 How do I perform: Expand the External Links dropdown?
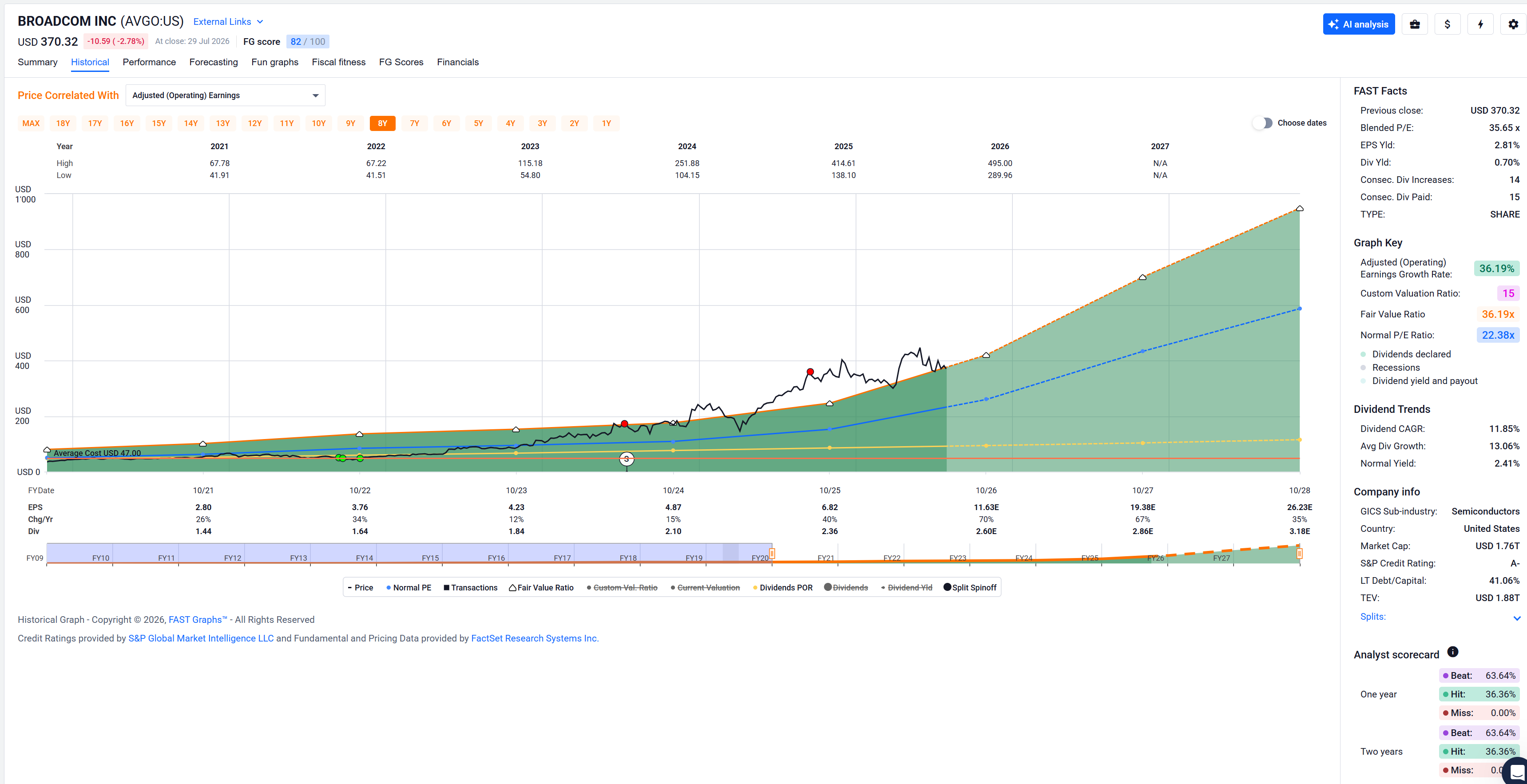click(x=228, y=22)
